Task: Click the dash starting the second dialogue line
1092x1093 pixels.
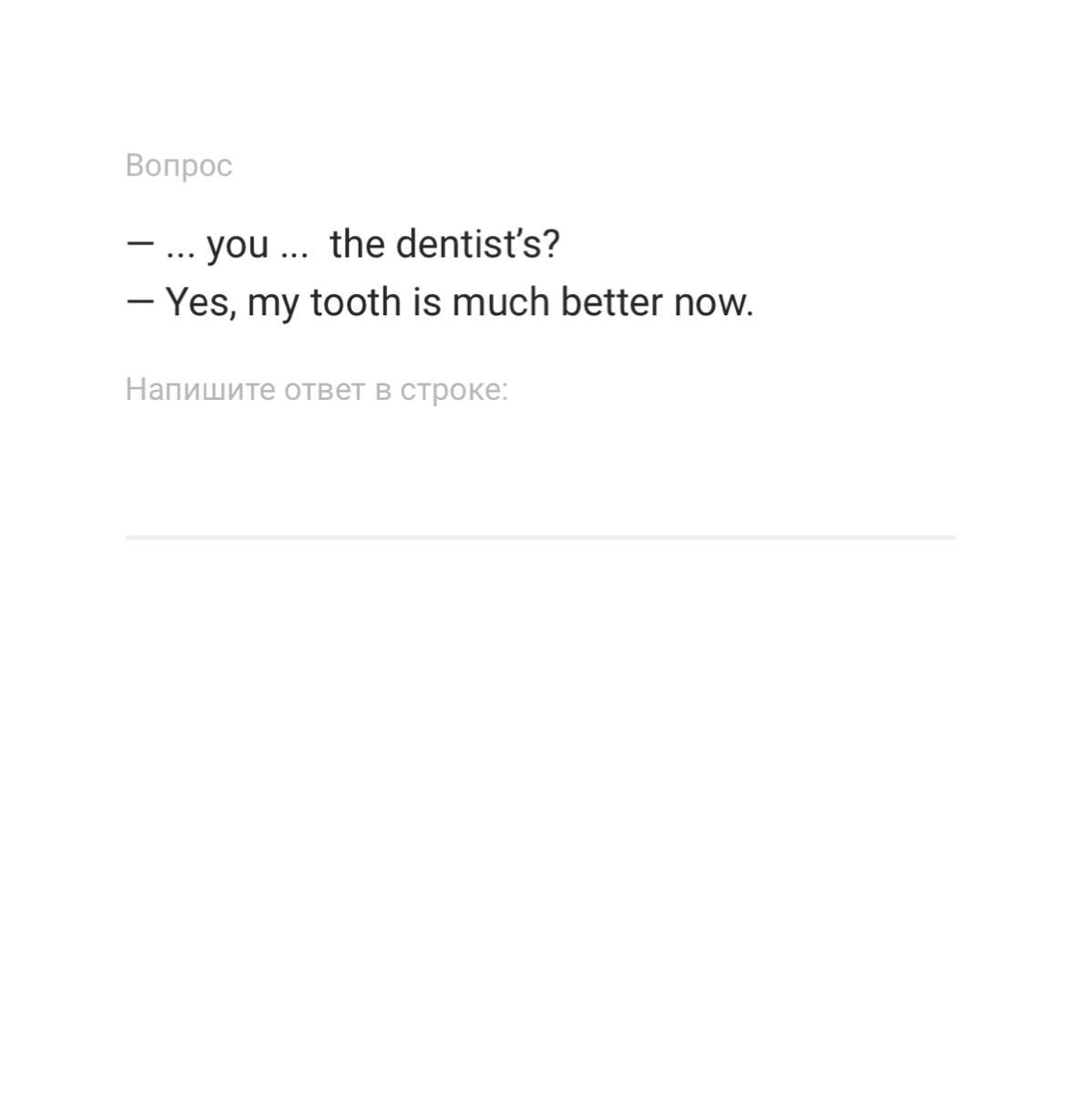Action: click(x=139, y=301)
